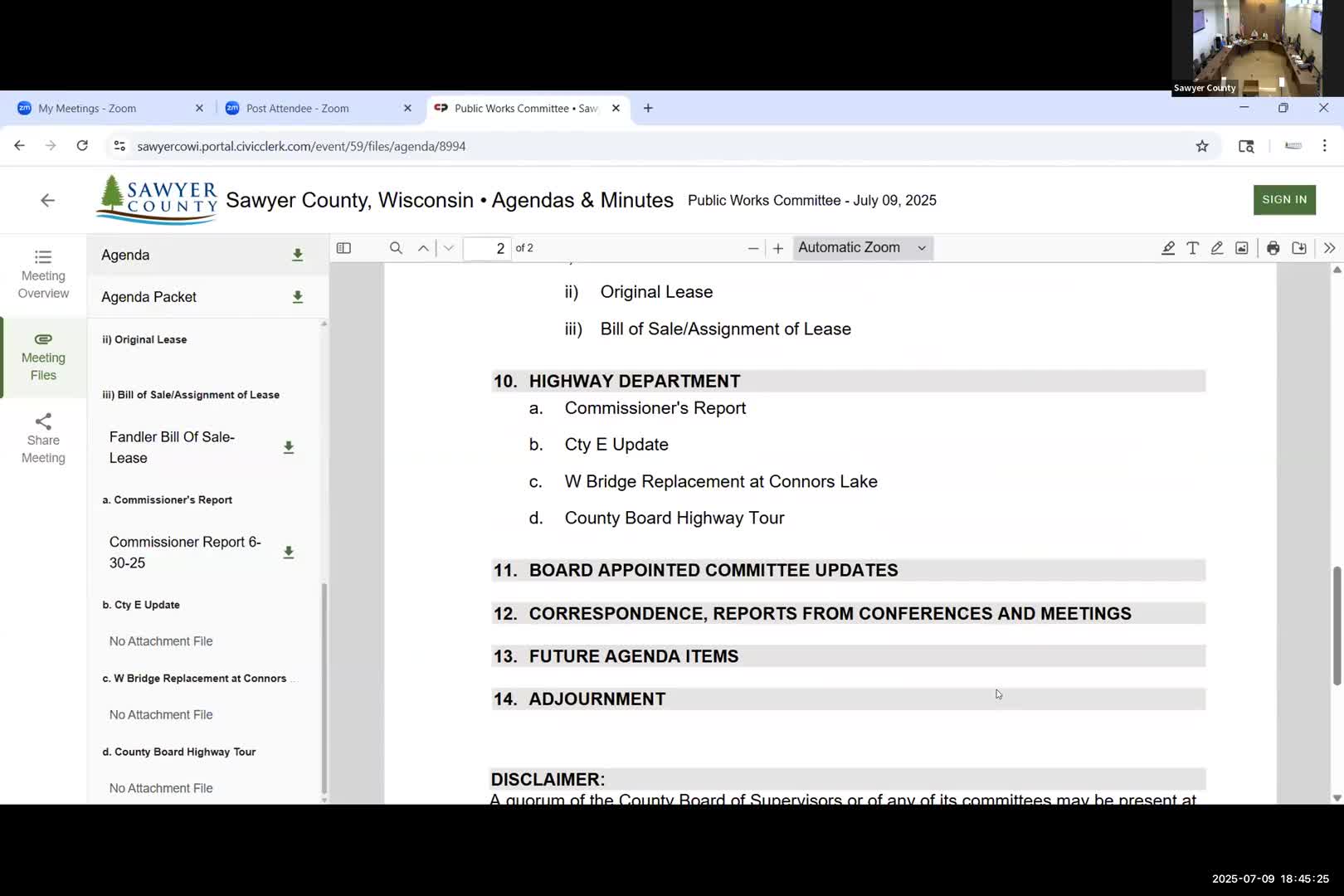The height and width of the screenshot is (896, 1344).
Task: Open PDF viewer secondary tools menu
Action: pos(1329,248)
